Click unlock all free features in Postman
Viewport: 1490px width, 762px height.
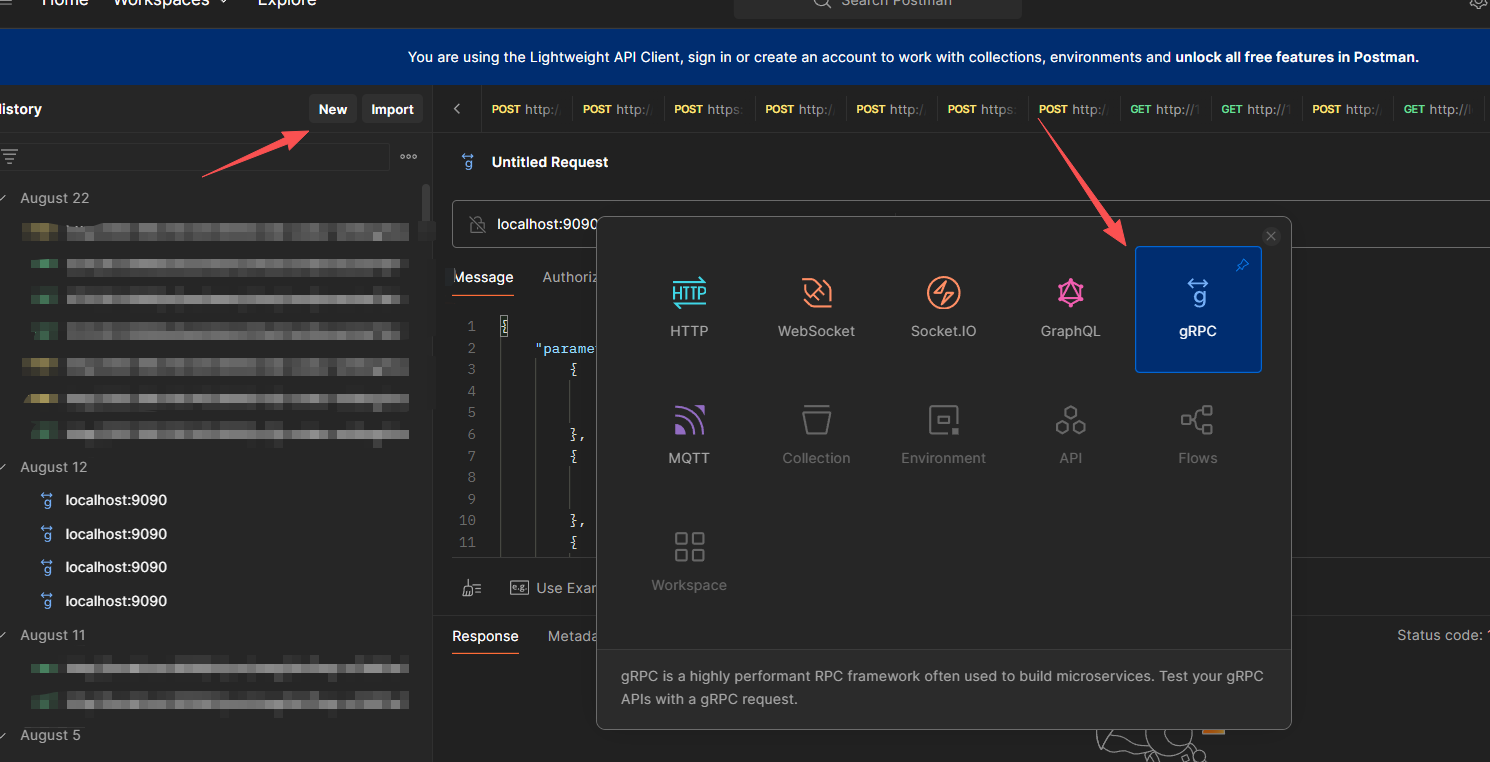[1296, 57]
